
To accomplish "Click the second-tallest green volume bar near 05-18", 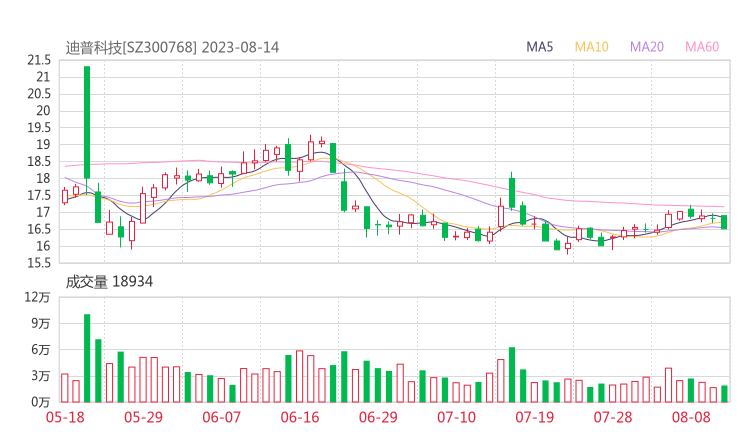I will click(x=98, y=371).
